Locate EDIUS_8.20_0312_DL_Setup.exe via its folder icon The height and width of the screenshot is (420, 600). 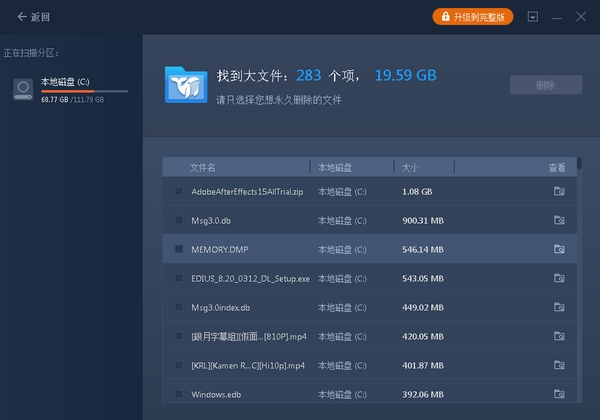click(x=559, y=278)
